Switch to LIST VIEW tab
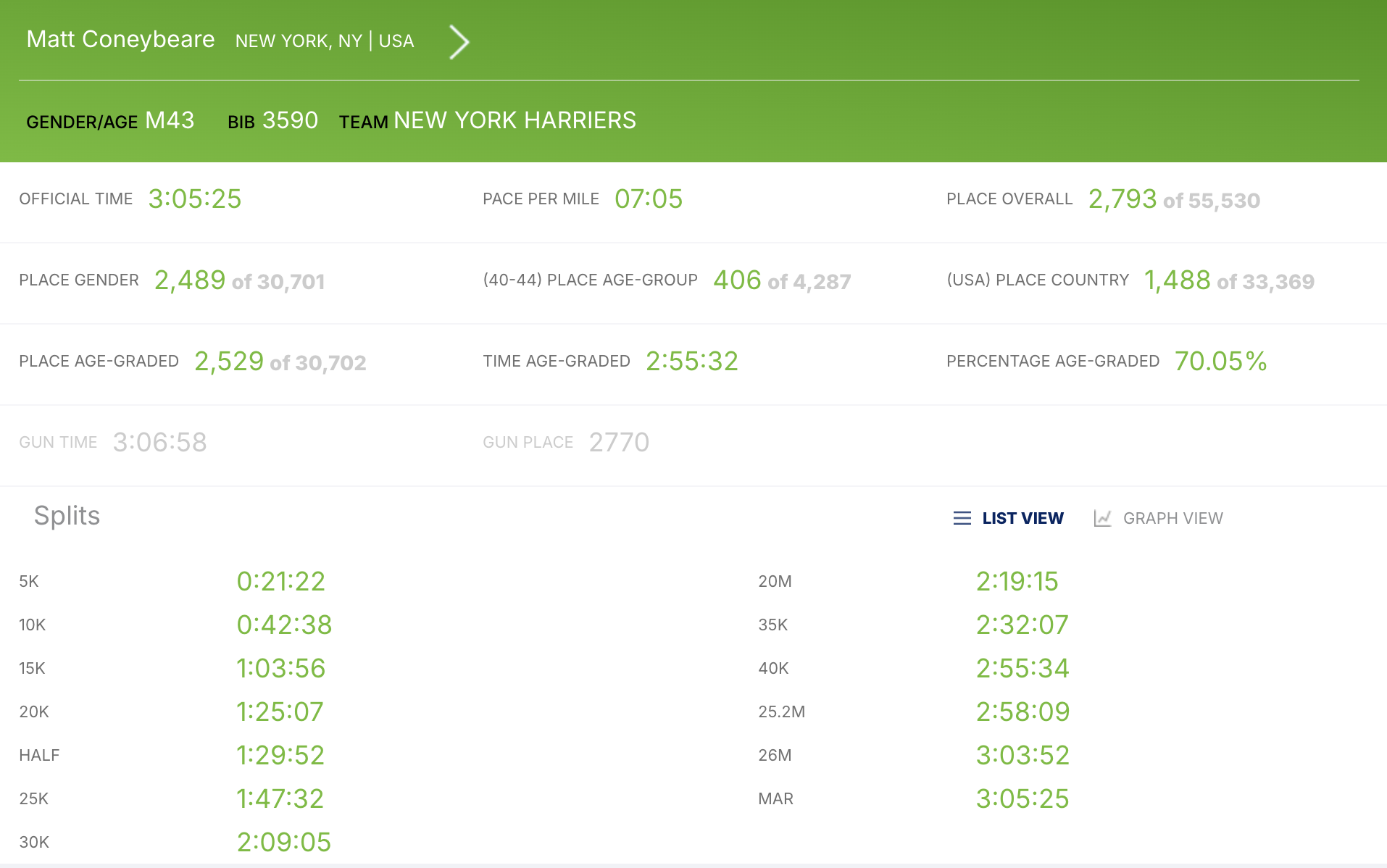Viewport: 1387px width, 868px height. [1022, 518]
